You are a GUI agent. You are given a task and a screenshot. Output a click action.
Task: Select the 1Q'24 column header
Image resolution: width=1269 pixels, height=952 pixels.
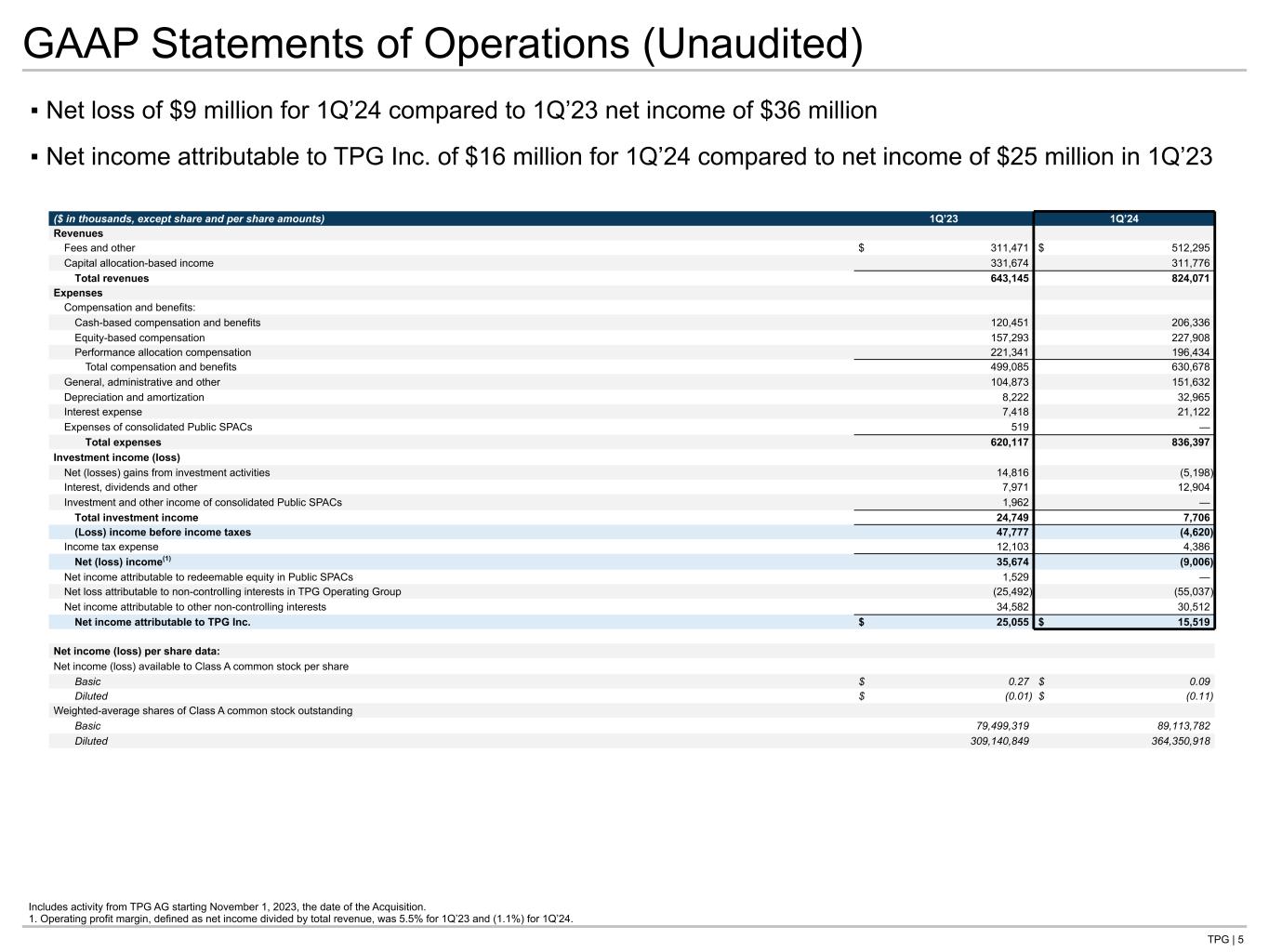[1124, 219]
